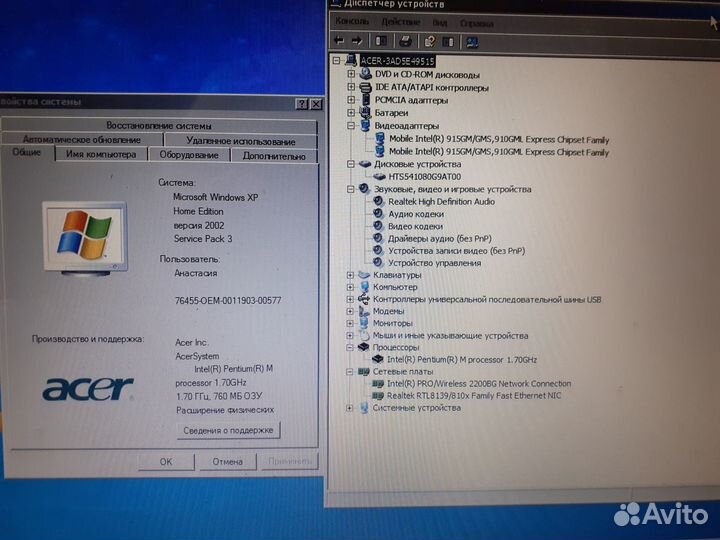
Task: Open the Справка menu
Action: click(x=477, y=23)
